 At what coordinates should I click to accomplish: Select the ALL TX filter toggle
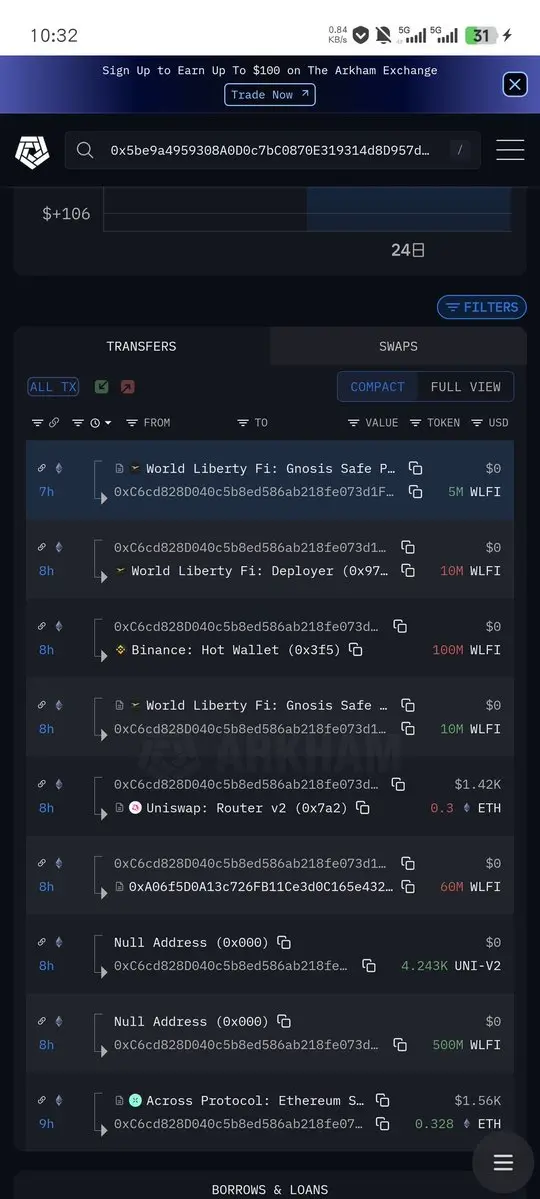(53, 387)
